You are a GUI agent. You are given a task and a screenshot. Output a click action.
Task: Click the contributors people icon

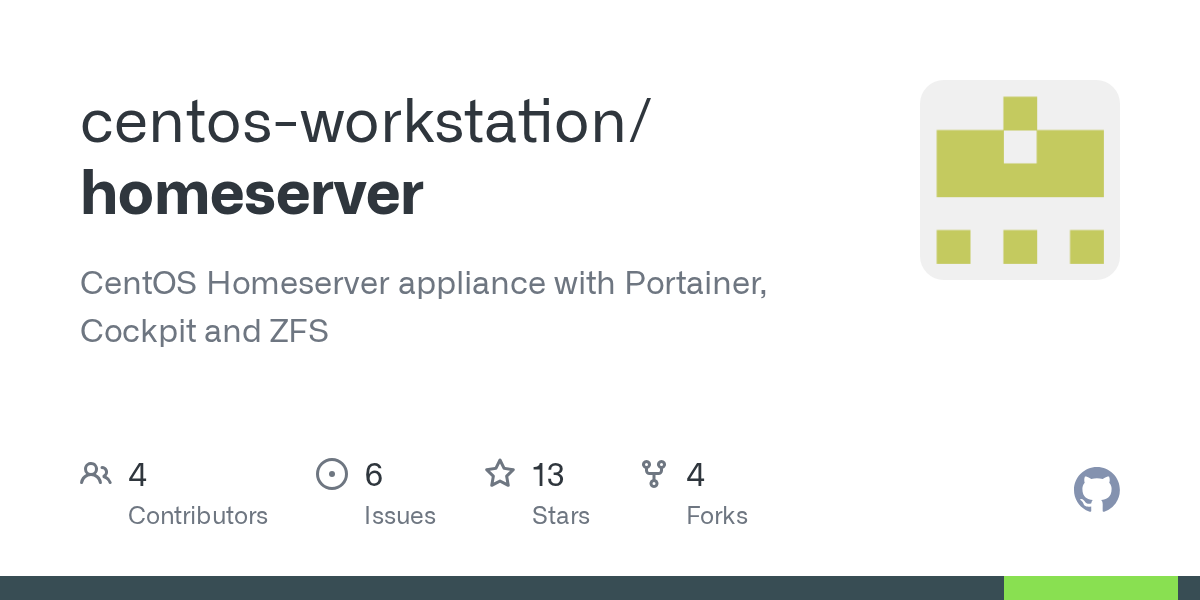pyautogui.click(x=96, y=474)
